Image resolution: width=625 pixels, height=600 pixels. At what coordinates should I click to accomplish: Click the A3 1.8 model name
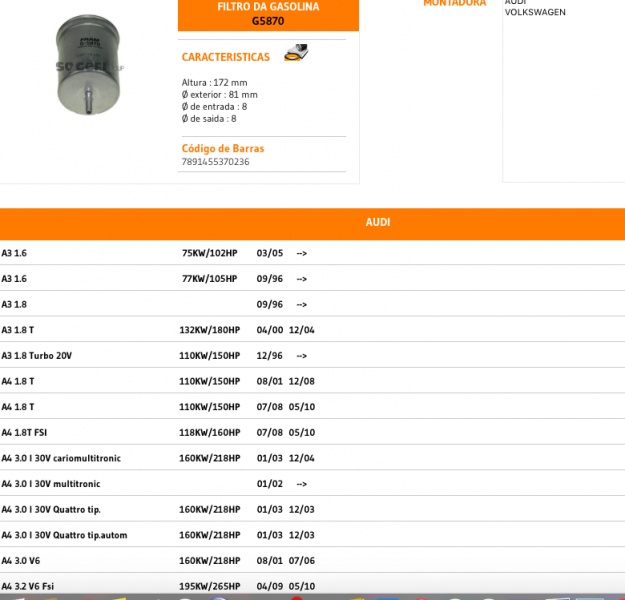[x=14, y=304]
